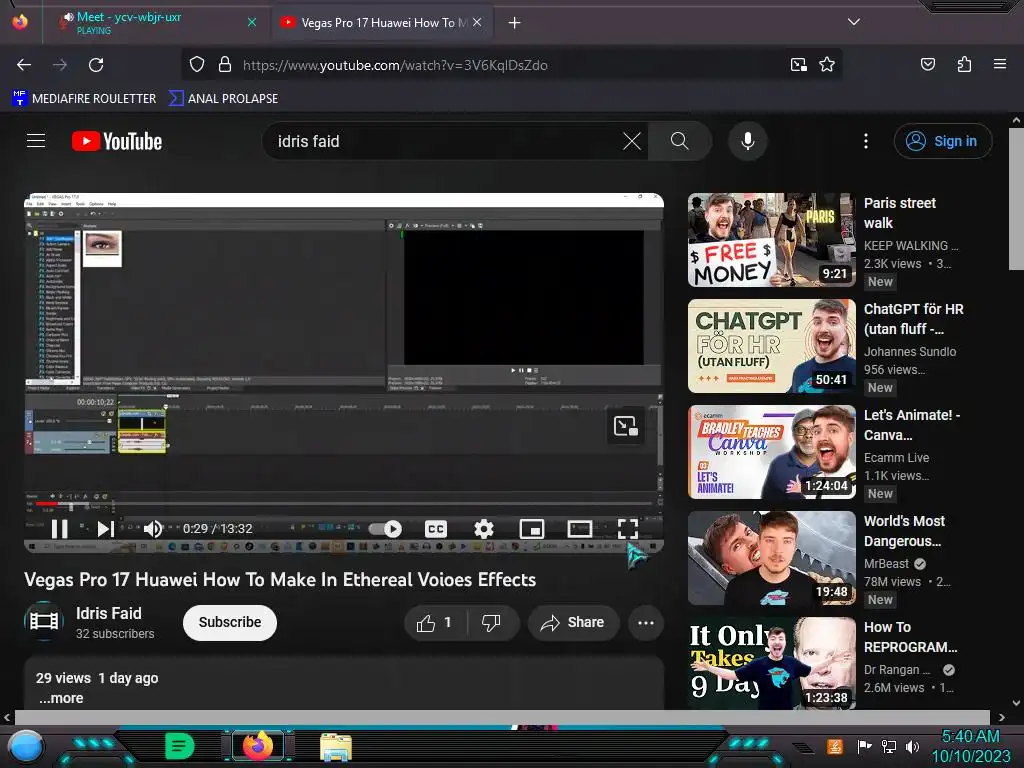The image size is (1024, 768).
Task: Run search with magnifier button
Action: 680,141
